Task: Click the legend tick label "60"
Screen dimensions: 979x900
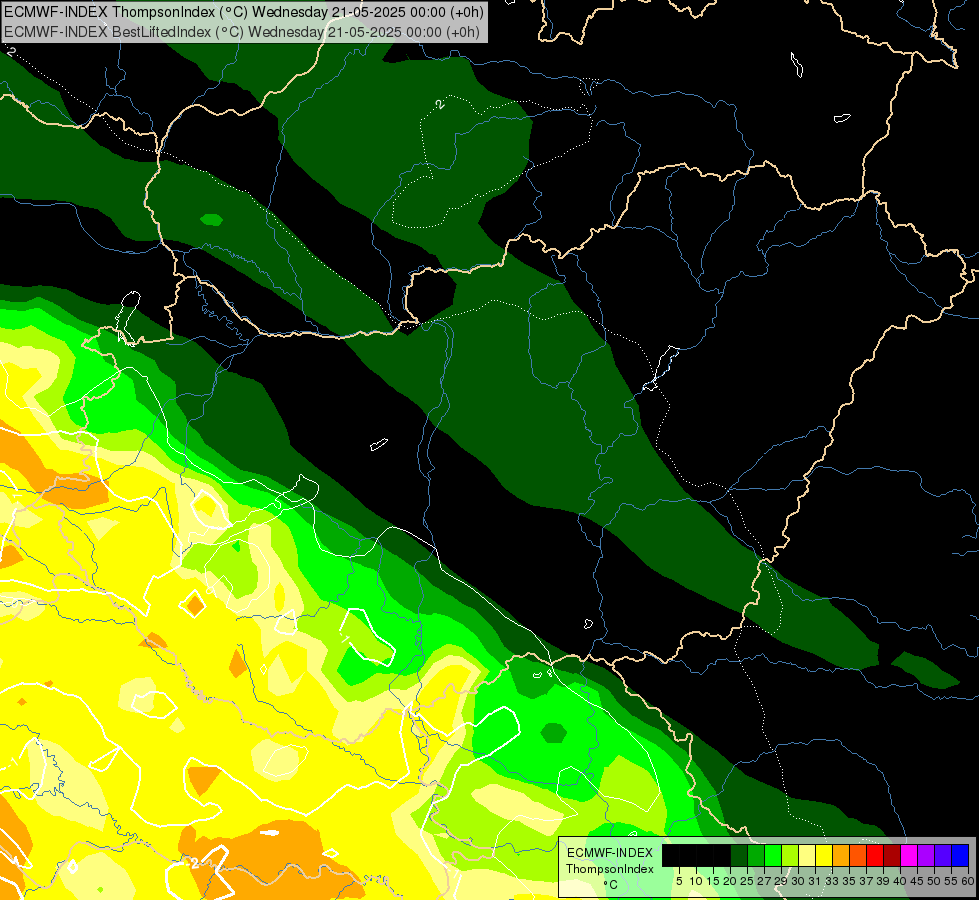Action: tap(968, 881)
